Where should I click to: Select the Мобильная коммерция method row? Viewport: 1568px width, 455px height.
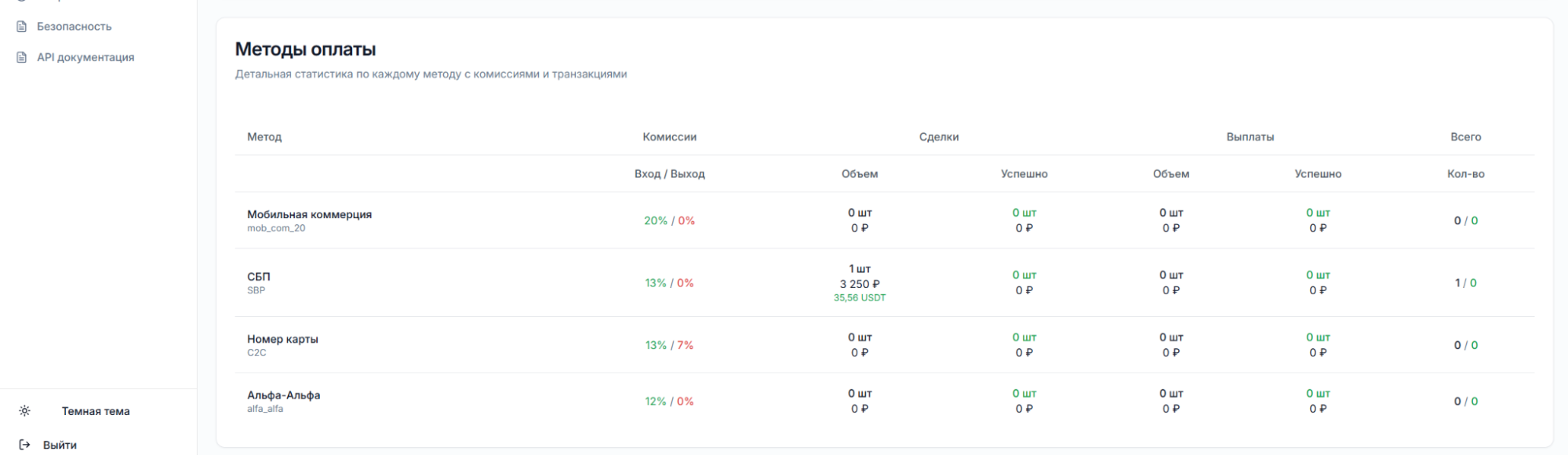pos(309,214)
